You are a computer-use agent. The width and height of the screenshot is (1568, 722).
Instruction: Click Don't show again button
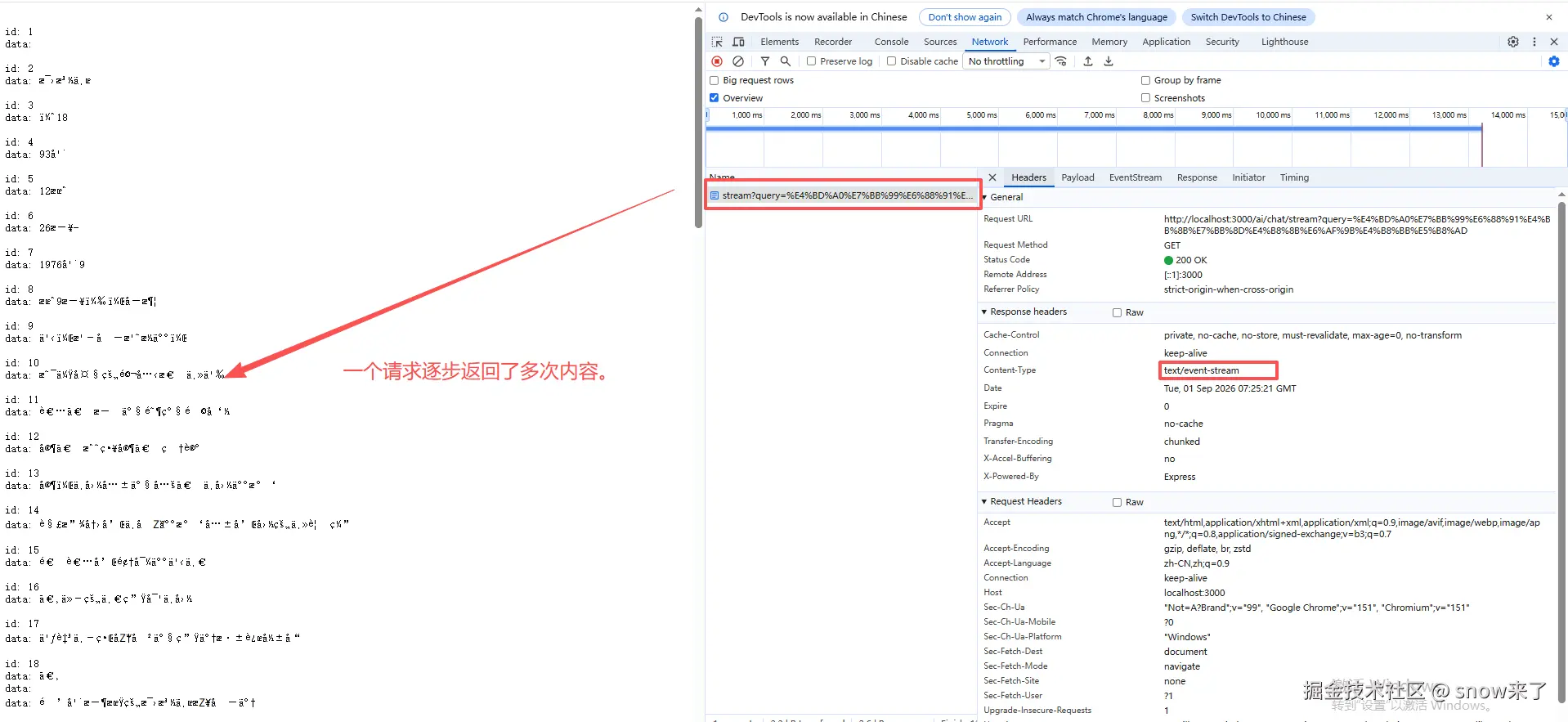tap(965, 17)
